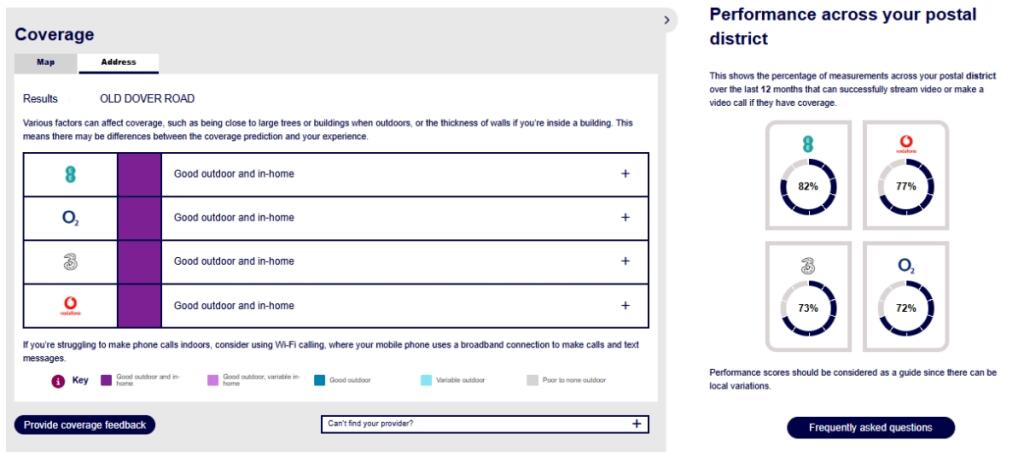Select the Vodafone 77% performance card
Viewport: 1024px width, 463px height.
tap(906, 175)
